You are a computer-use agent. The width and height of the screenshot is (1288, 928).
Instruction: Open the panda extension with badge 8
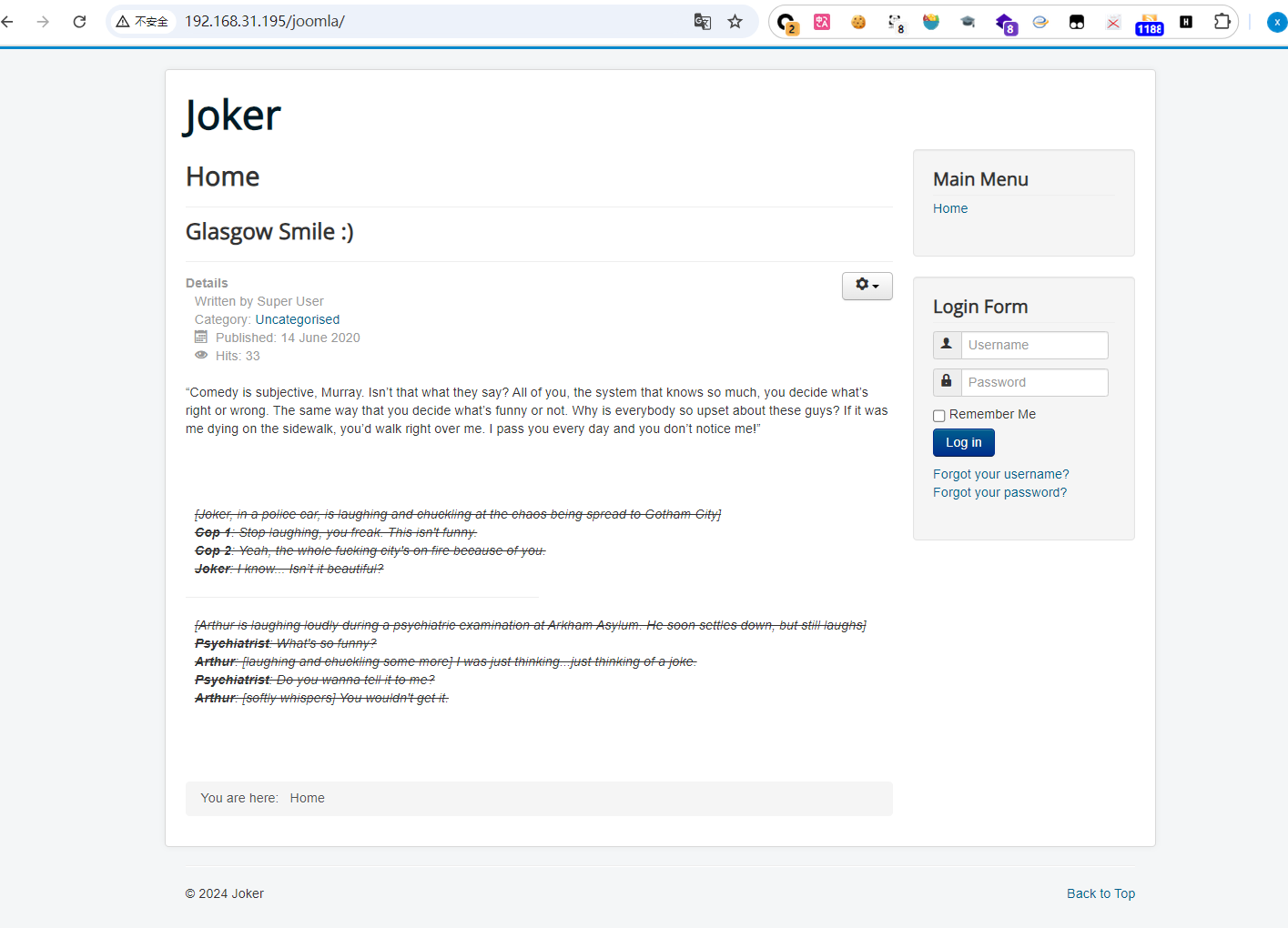coord(896,23)
